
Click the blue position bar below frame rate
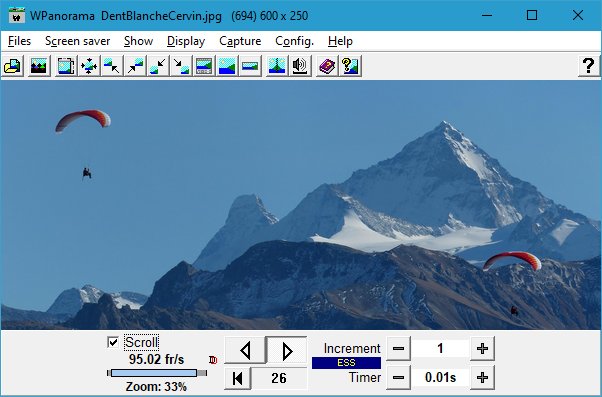(x=157, y=372)
